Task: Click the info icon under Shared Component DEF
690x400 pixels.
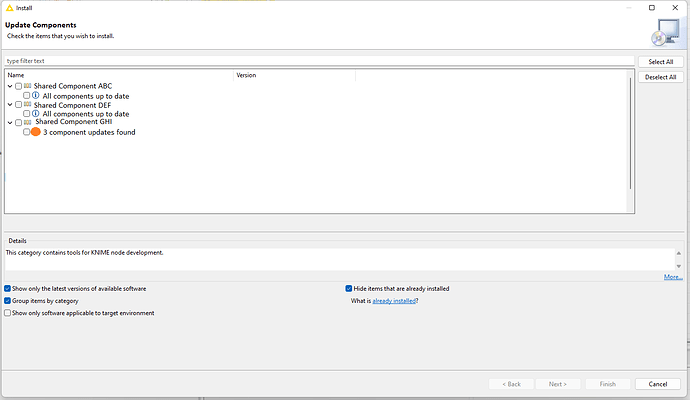Action: pyautogui.click(x=36, y=114)
